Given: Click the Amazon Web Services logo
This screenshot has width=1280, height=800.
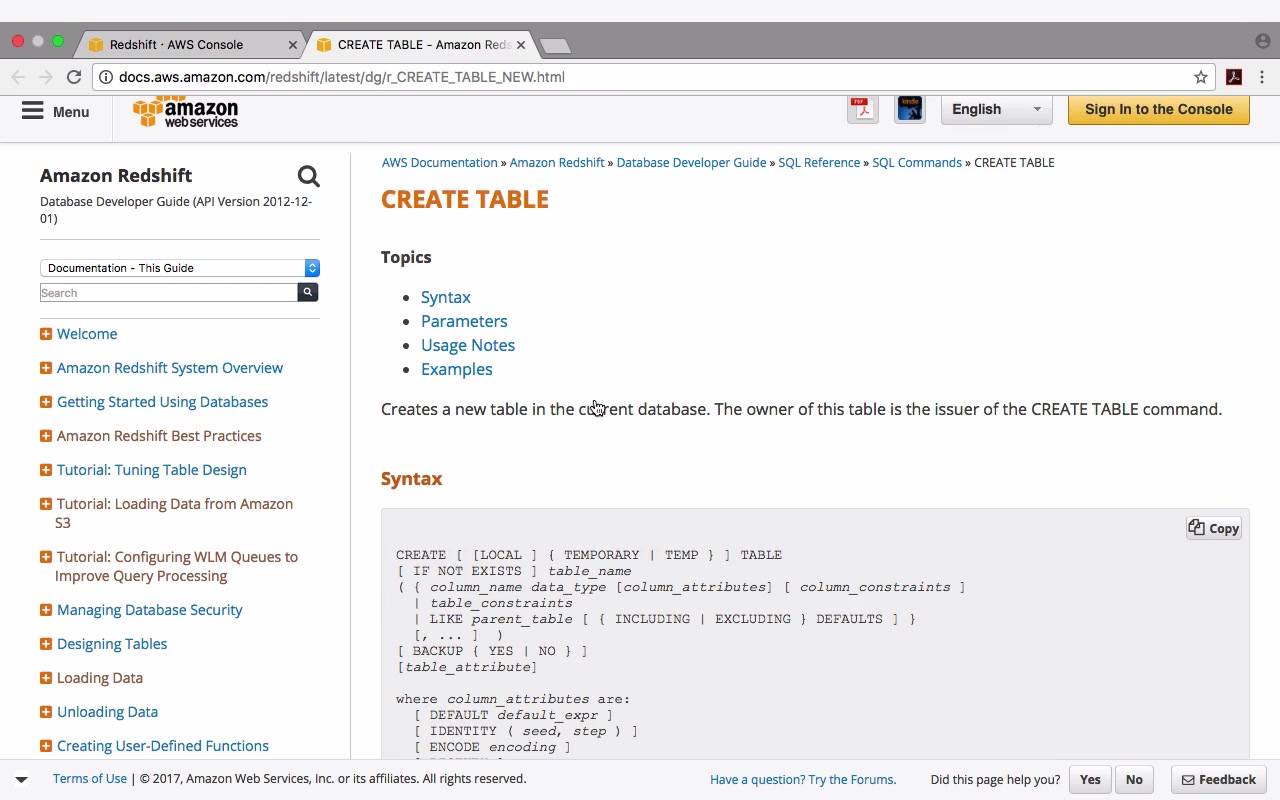Looking at the screenshot, I should (x=186, y=112).
